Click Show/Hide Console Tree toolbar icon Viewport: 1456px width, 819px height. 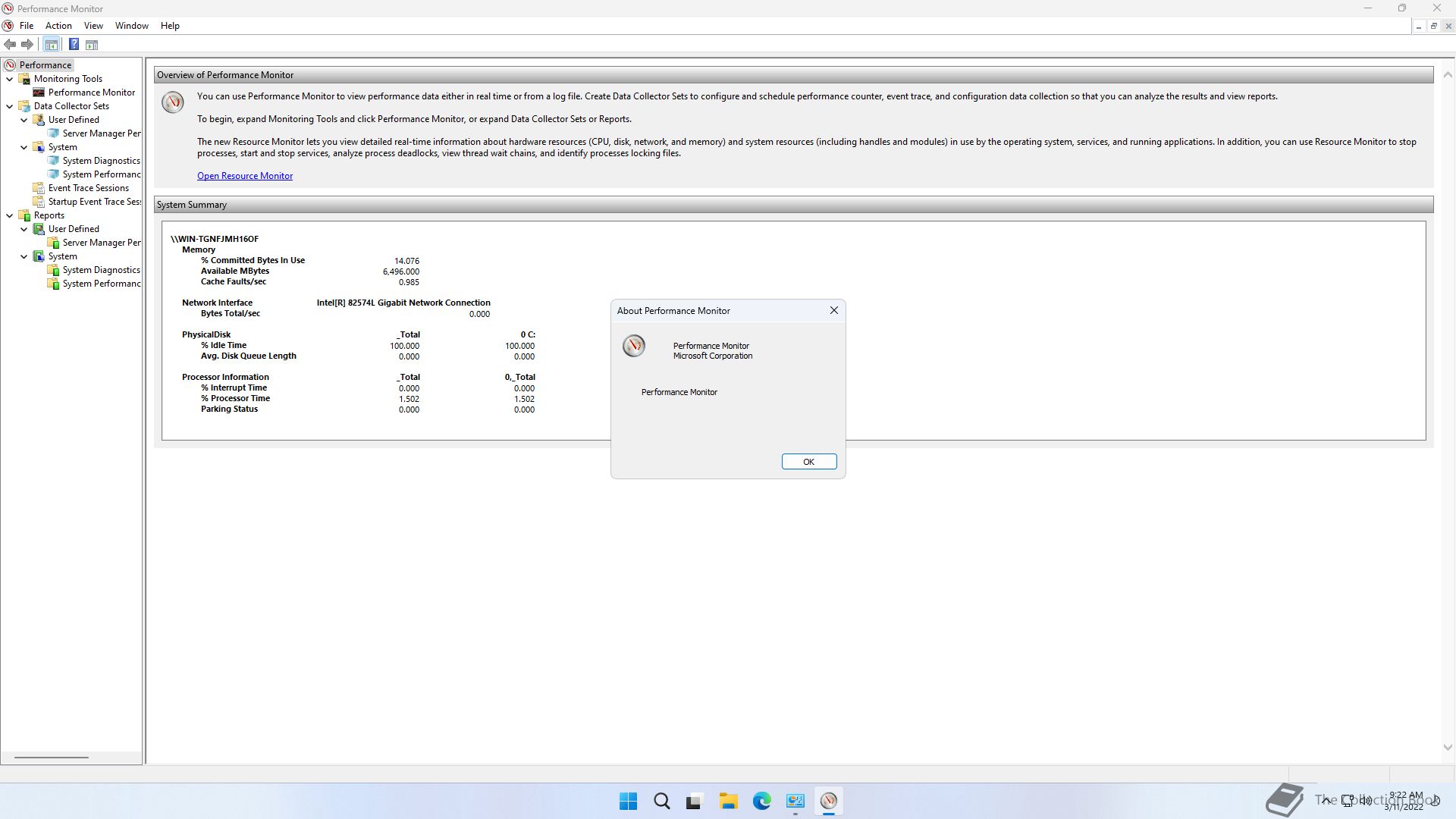[x=51, y=45]
